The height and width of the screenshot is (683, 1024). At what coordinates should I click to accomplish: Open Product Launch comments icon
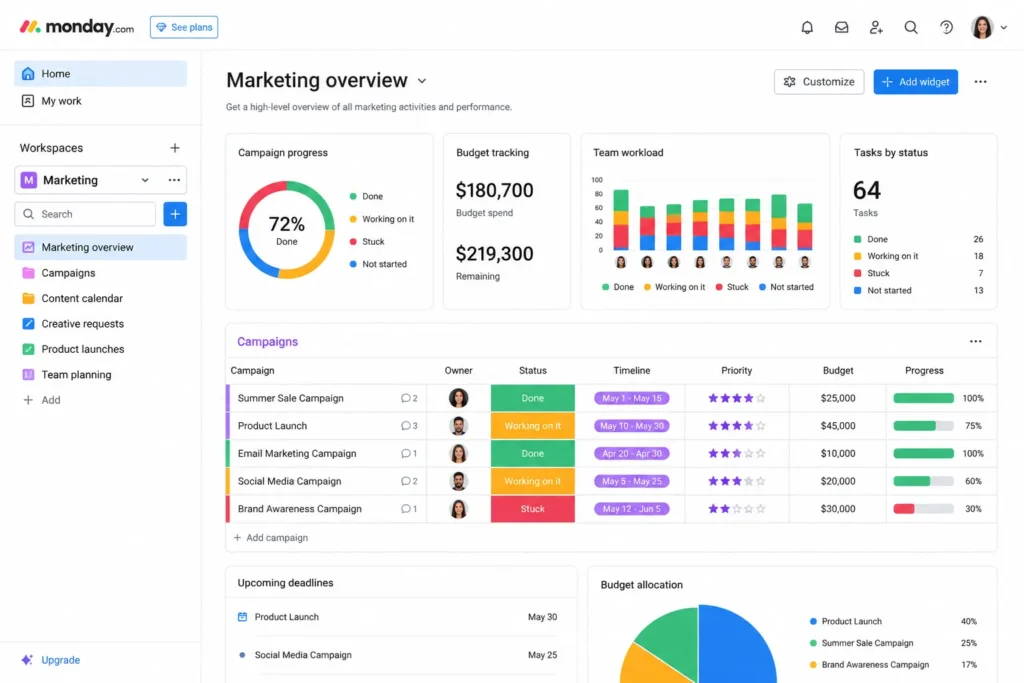pyautogui.click(x=409, y=426)
